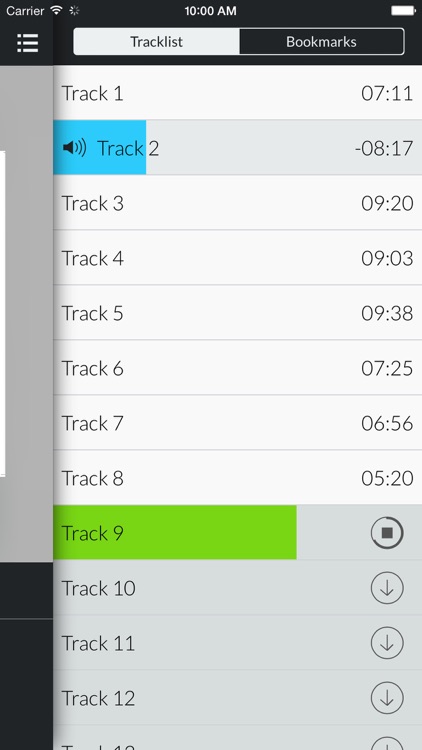
Task: Play Track 1 from the list
Action: [237, 93]
